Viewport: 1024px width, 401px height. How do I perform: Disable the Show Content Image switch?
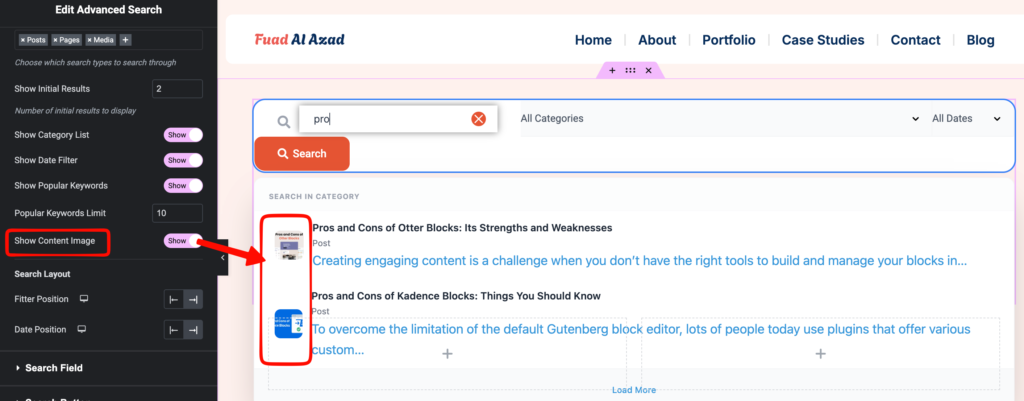pyautogui.click(x=182, y=241)
